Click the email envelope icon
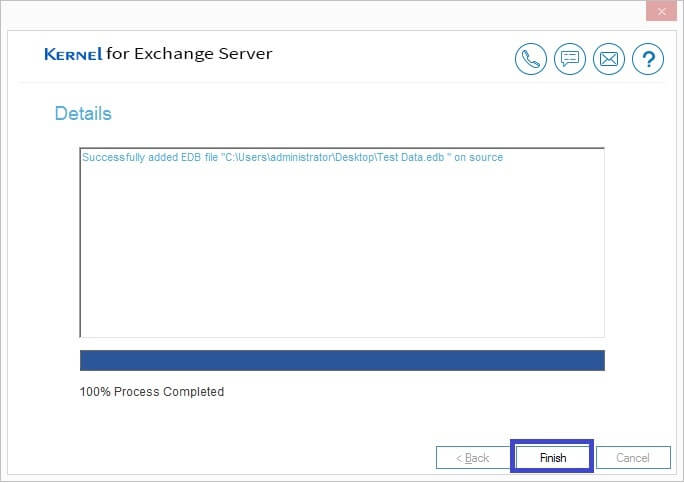This screenshot has width=684, height=483. click(x=609, y=59)
